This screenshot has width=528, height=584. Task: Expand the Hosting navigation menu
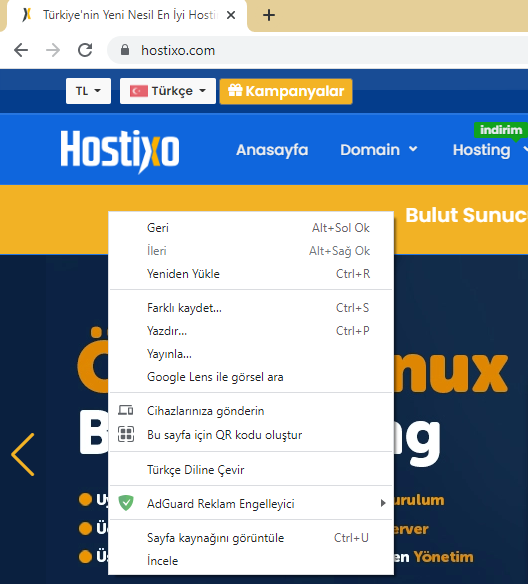[x=490, y=150]
